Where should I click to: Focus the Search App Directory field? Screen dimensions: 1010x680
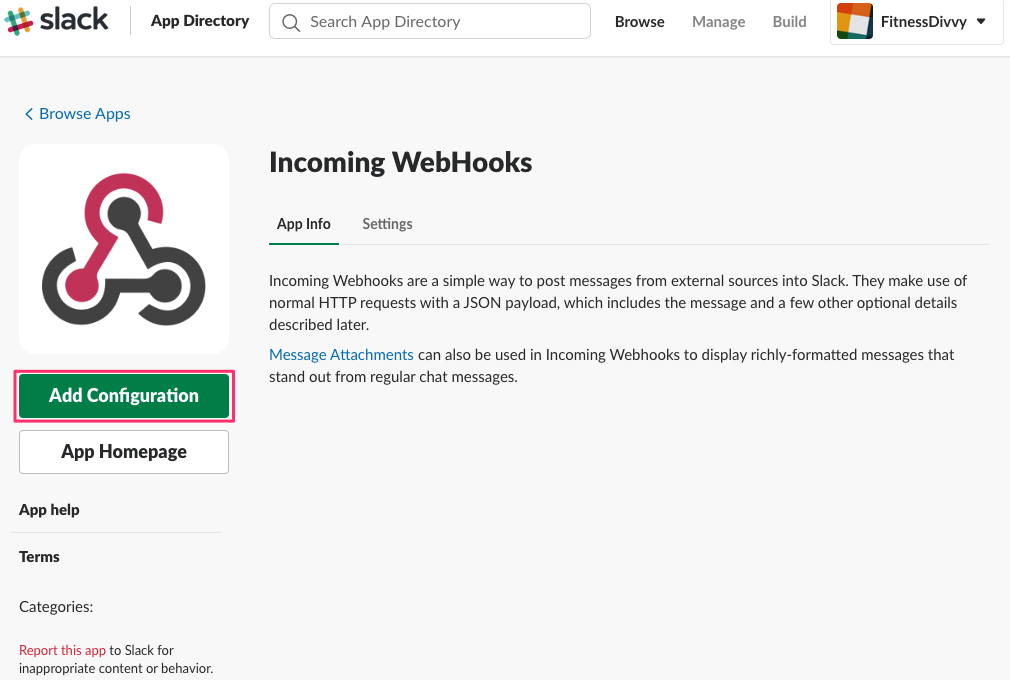pos(430,21)
